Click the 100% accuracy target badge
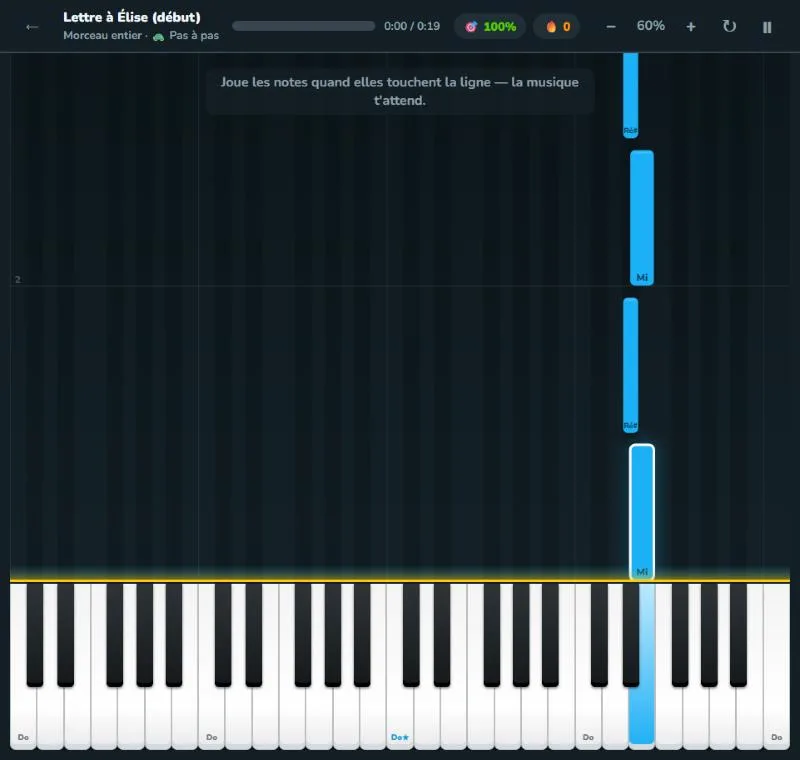800x760 pixels. pos(490,27)
